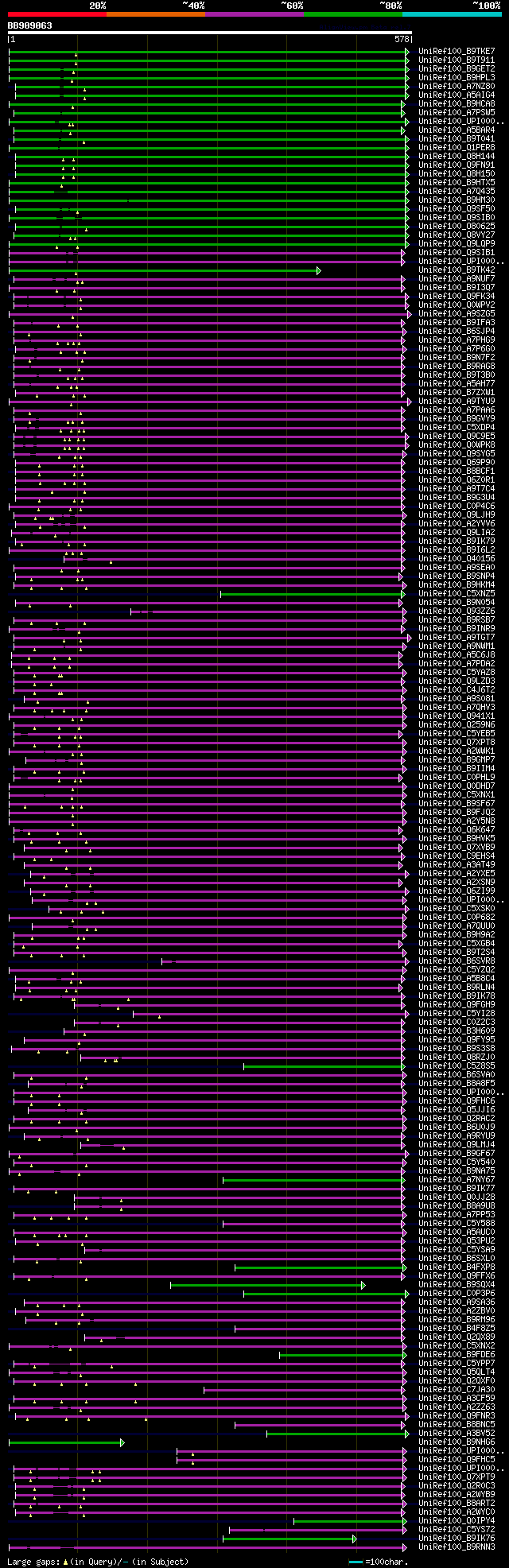Click the green alignment bar of C5Z8S5
This screenshot has height=1568, width=509.
[324, 1065]
